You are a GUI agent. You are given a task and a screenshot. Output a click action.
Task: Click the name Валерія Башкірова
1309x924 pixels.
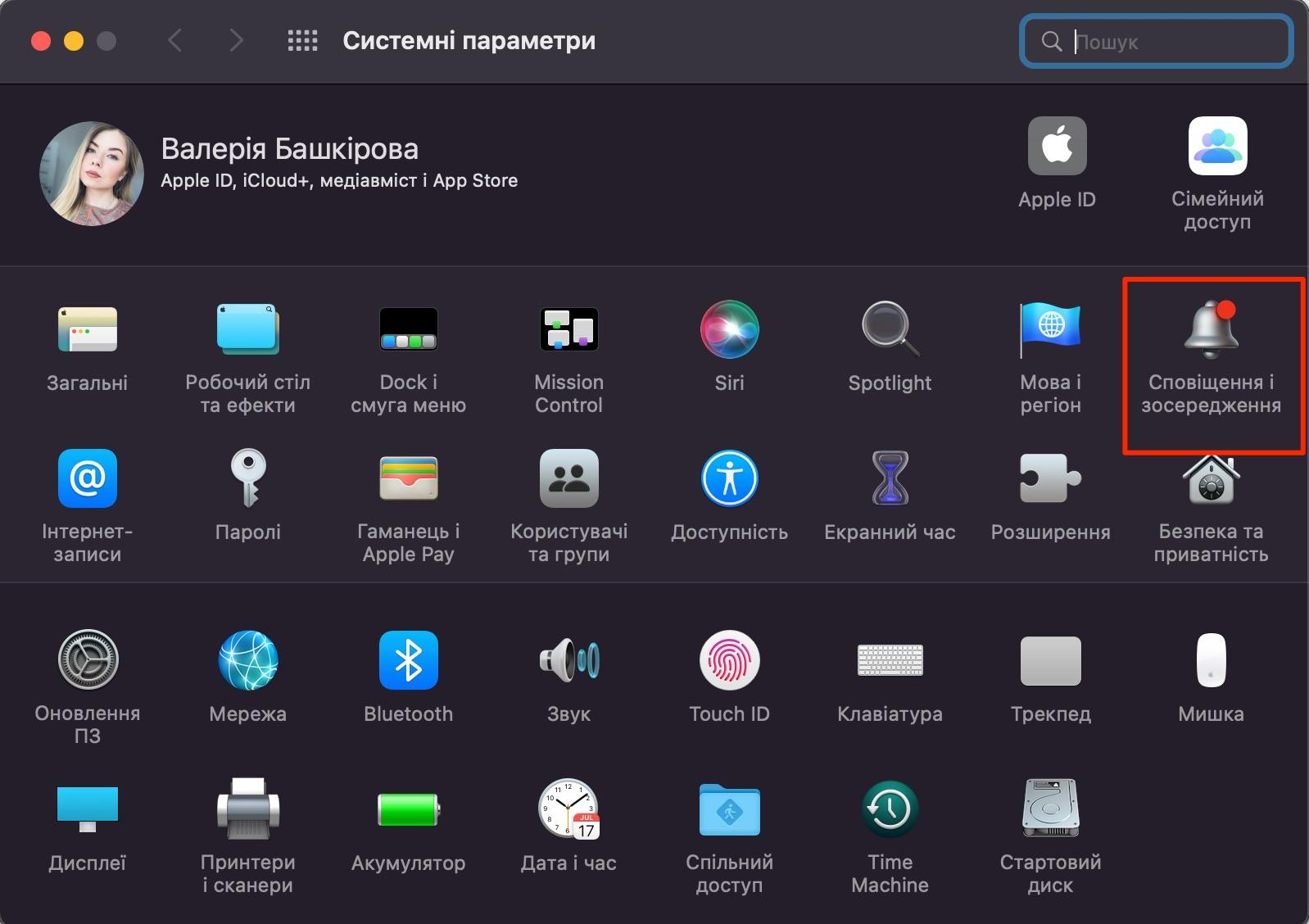tap(290, 149)
